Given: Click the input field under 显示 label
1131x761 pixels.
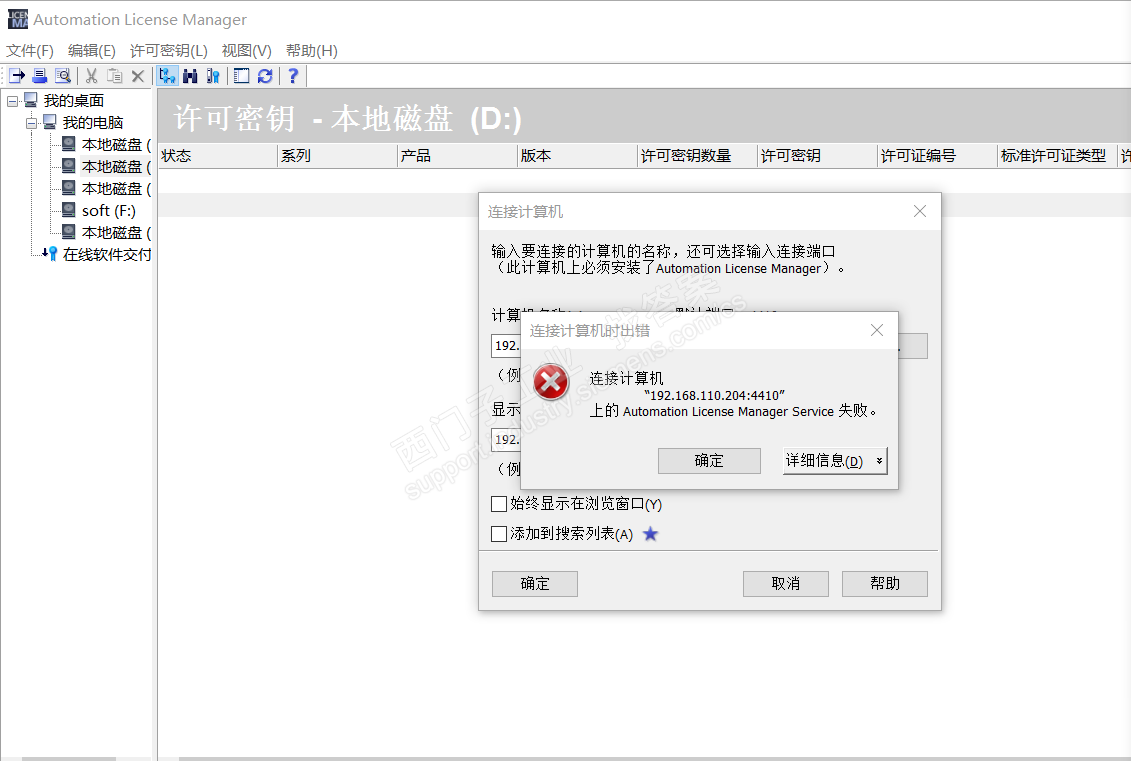Looking at the screenshot, I should coord(506,439).
